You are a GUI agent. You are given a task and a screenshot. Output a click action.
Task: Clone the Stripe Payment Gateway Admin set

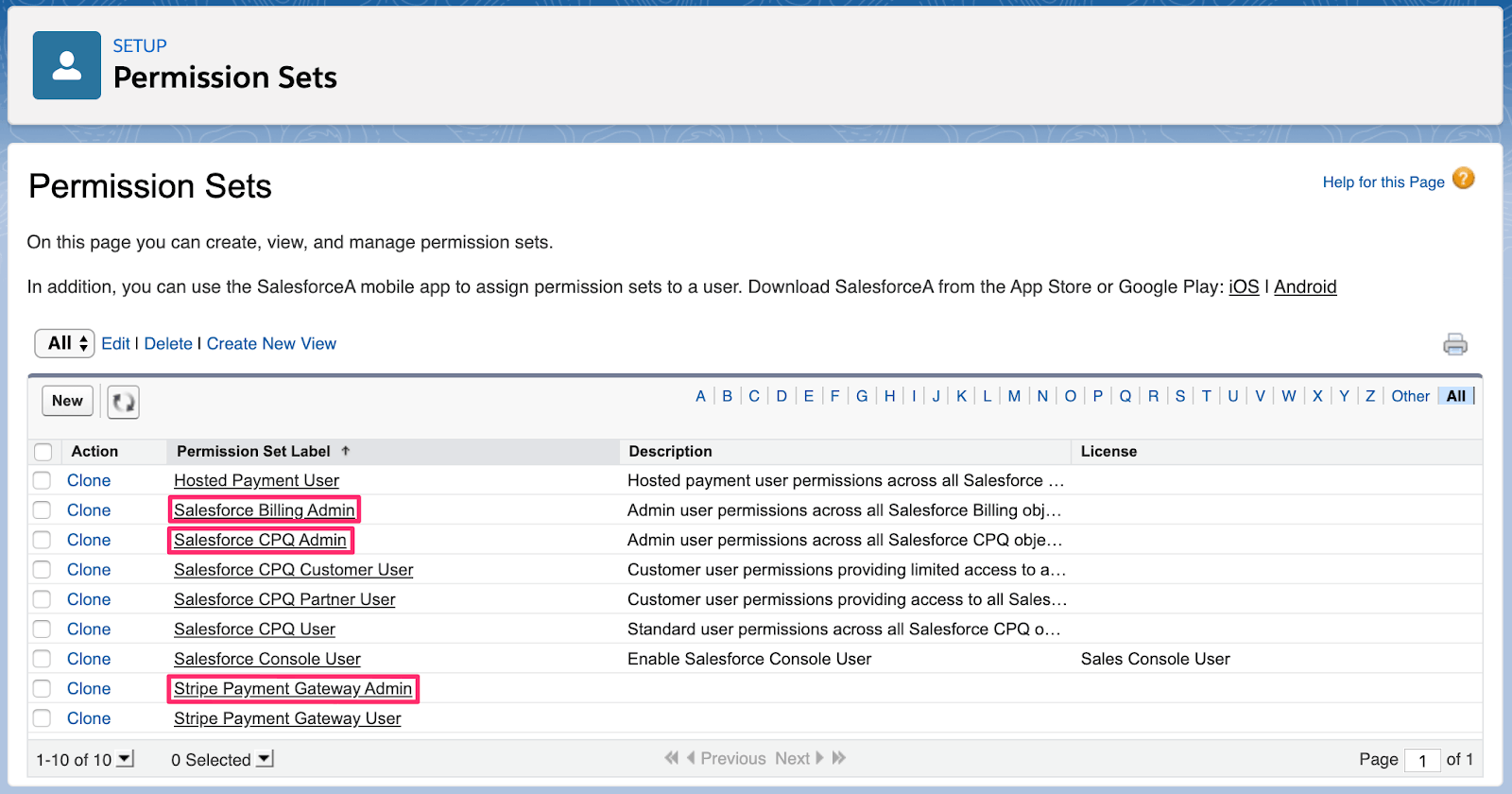coord(89,689)
